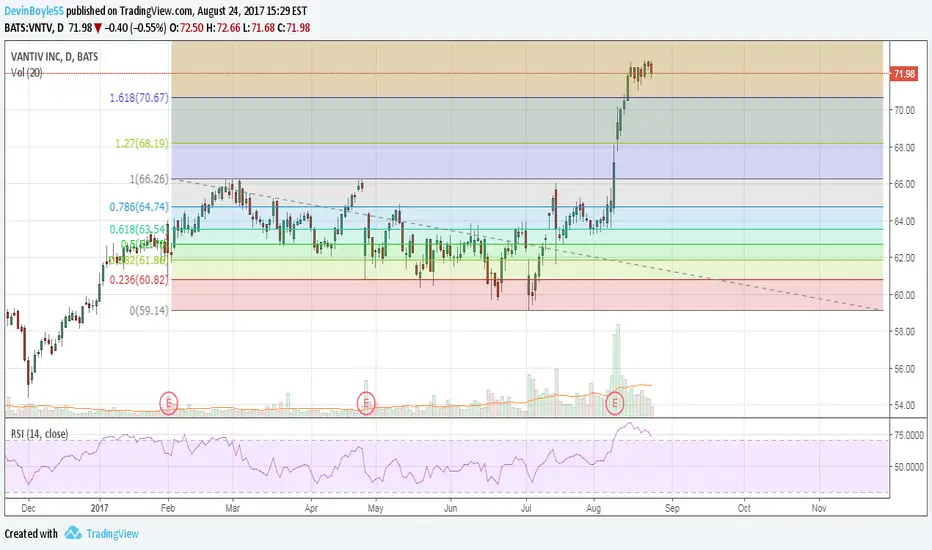The width and height of the screenshot is (932, 550).
Task: Click the Created with text at bottom
Action: tap(31, 533)
